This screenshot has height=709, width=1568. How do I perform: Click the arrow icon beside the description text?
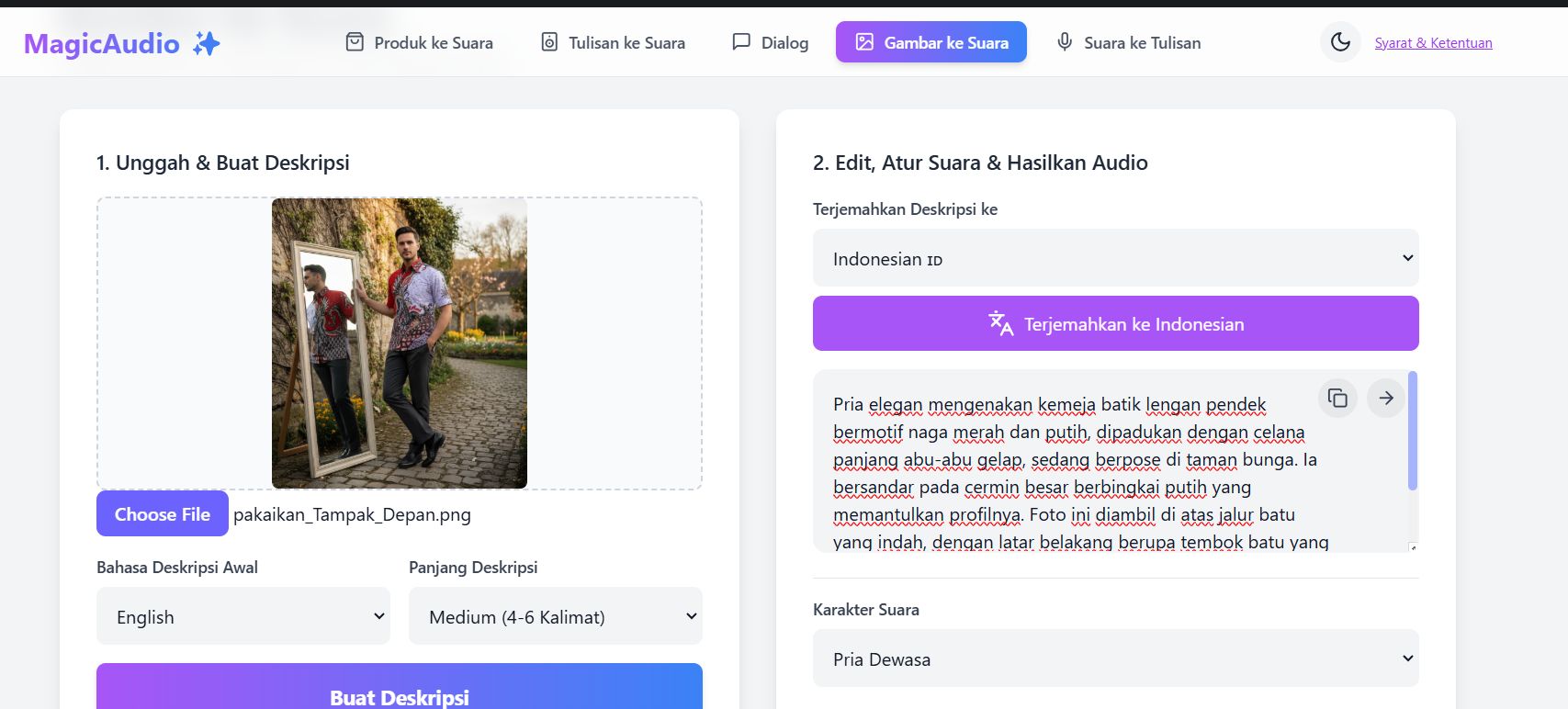1386,399
